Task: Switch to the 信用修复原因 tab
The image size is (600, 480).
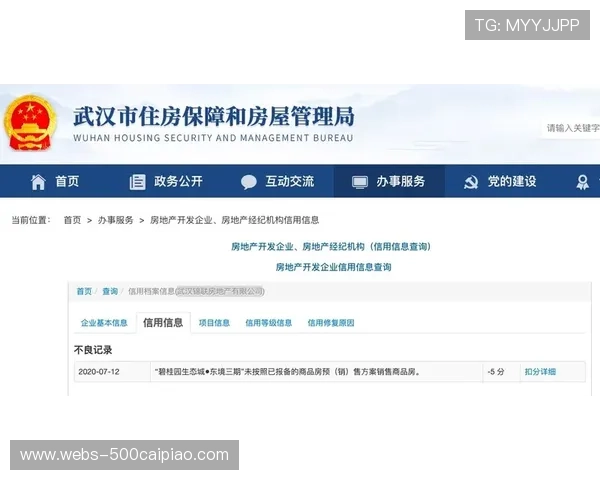Action: (x=331, y=323)
